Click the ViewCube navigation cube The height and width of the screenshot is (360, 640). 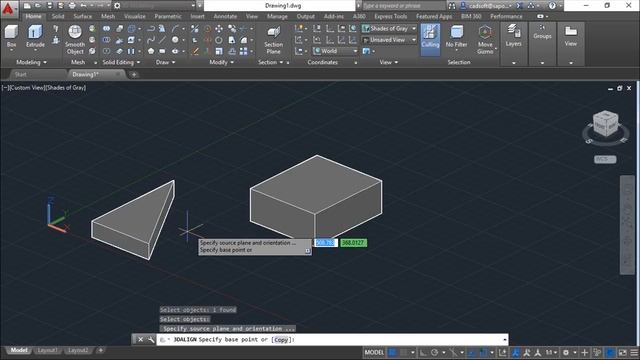click(605, 124)
